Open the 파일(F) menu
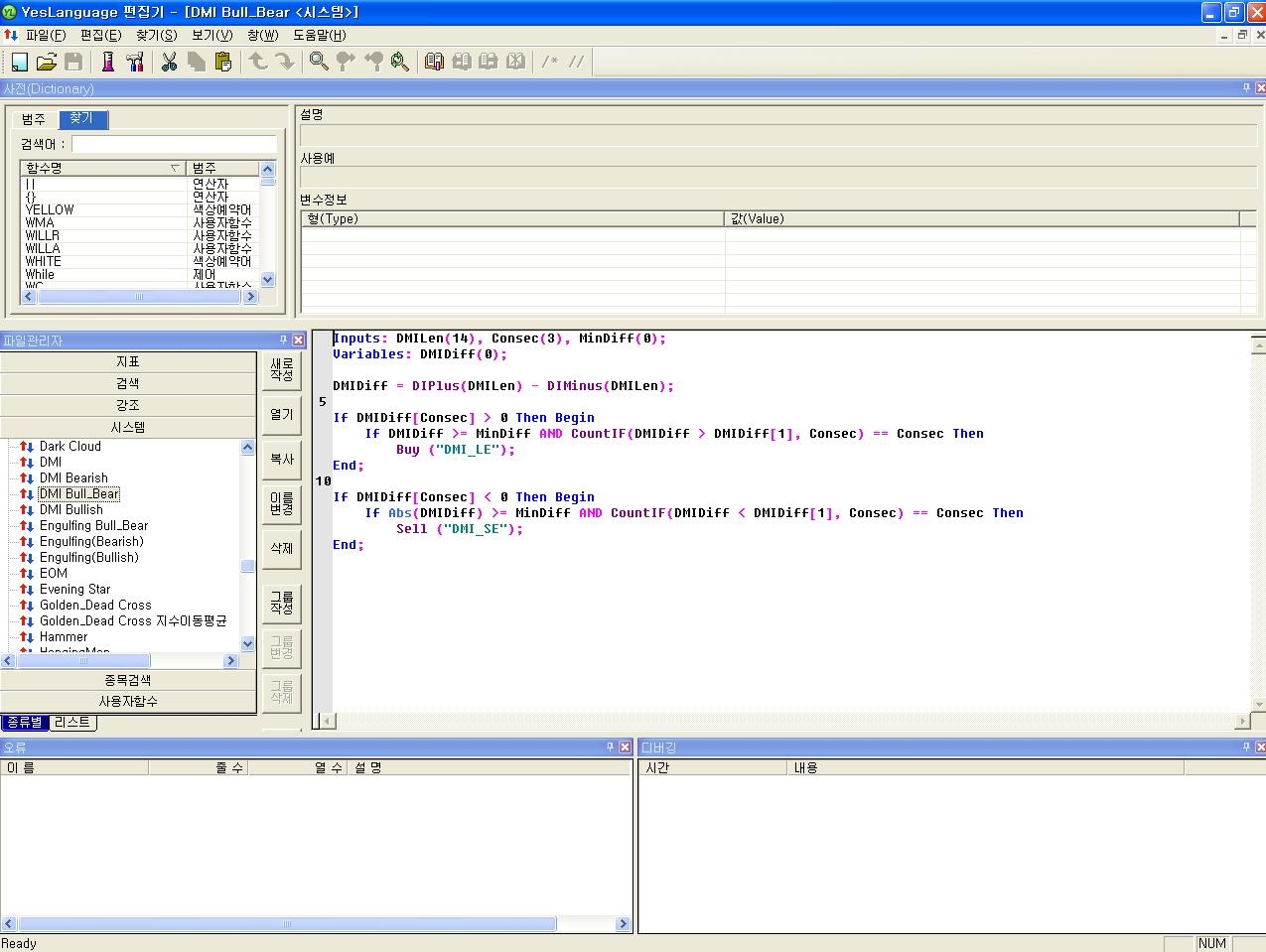This screenshot has height=952, width=1266. click(46, 35)
